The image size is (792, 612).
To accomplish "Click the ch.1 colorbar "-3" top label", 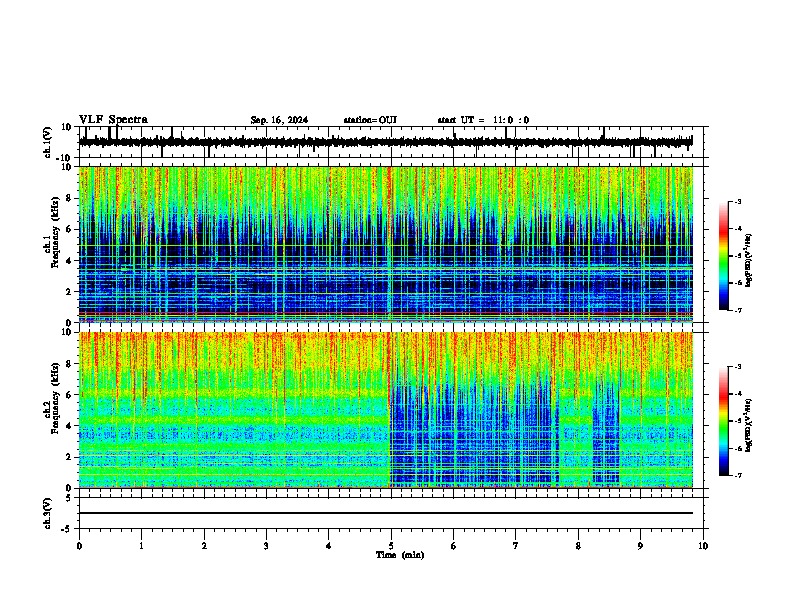I will (x=737, y=201).
